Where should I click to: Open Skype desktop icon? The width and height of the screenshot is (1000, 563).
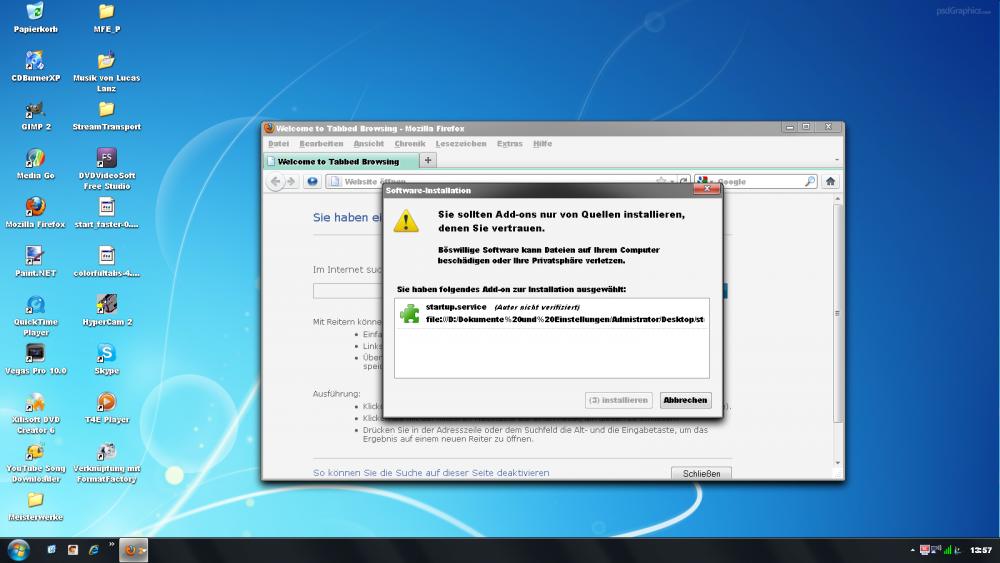107,359
